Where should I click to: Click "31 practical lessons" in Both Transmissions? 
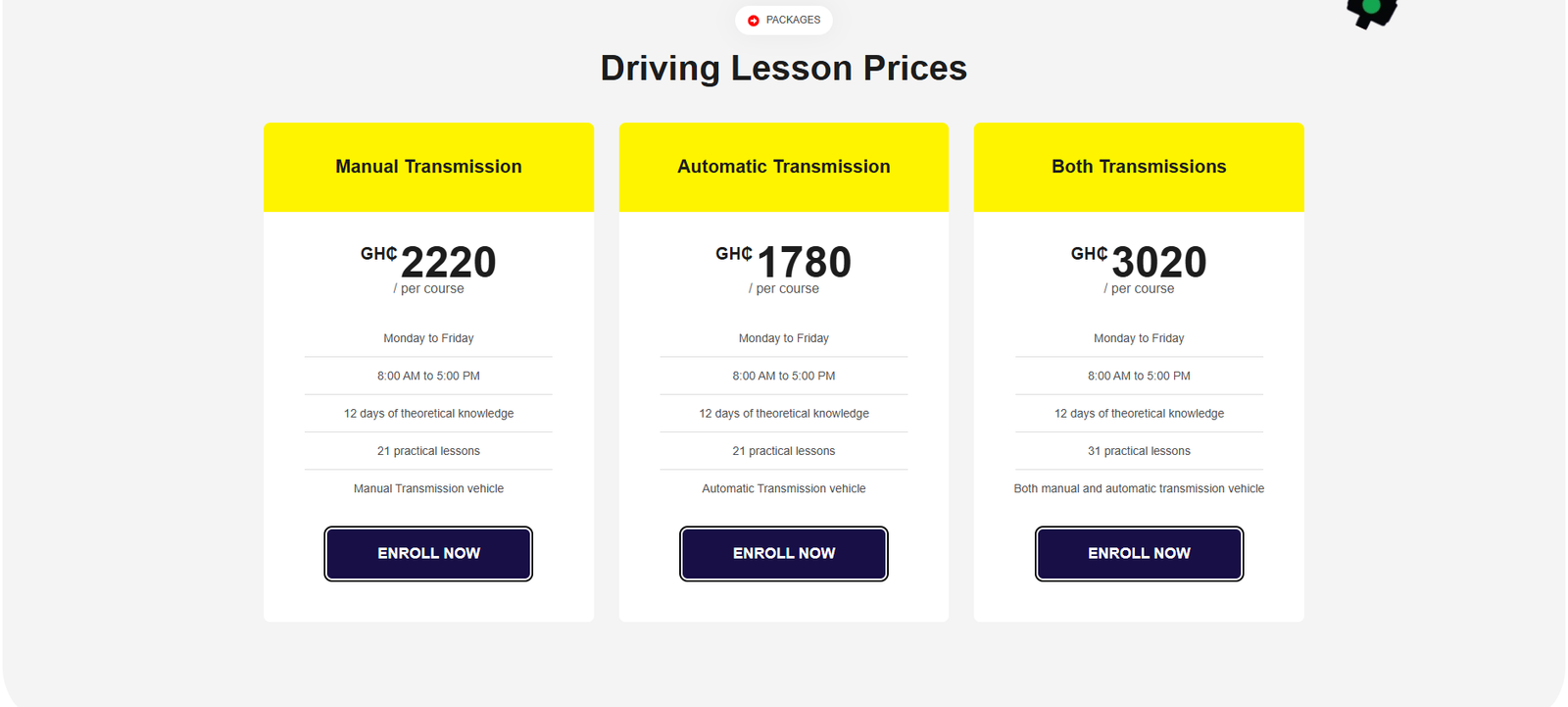(1139, 451)
